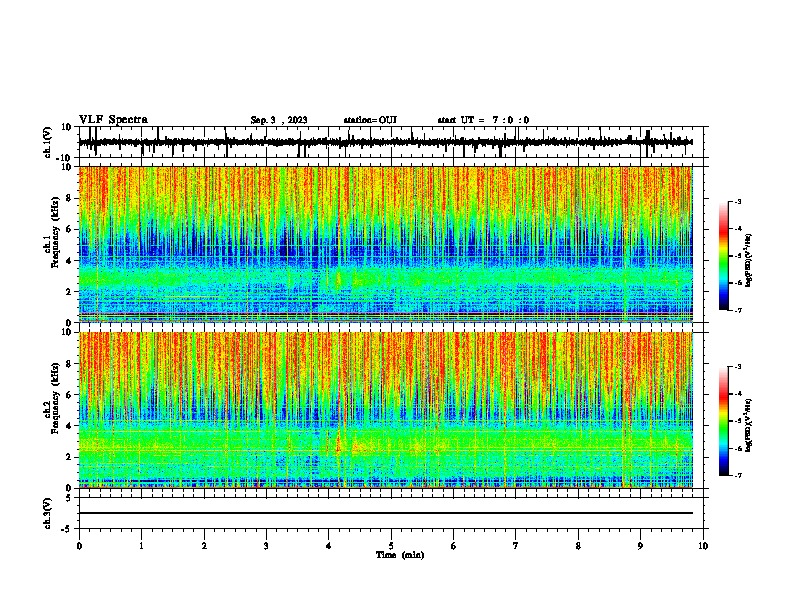
Task: Click time axis tick label "8"
Action: click(x=578, y=546)
